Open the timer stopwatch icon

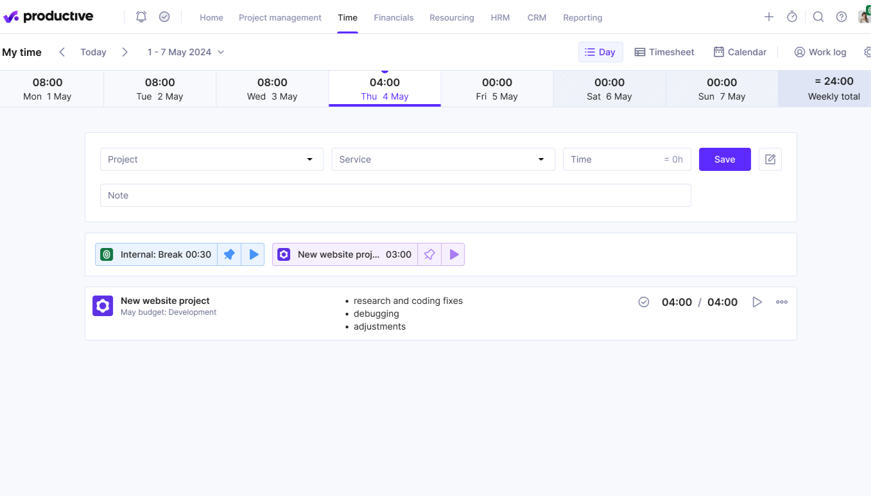click(x=792, y=17)
